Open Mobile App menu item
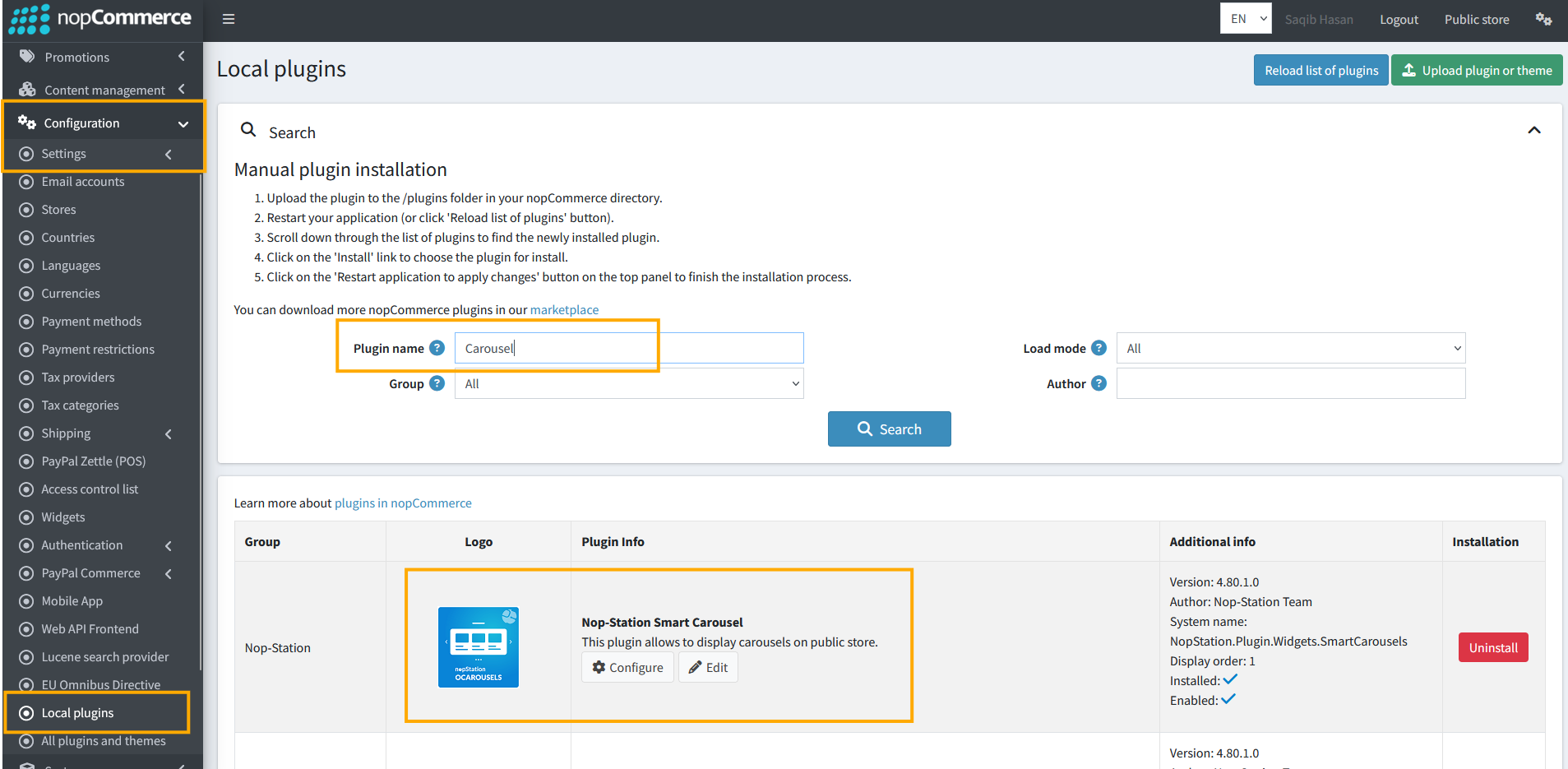The height and width of the screenshot is (769, 1568). [72, 601]
